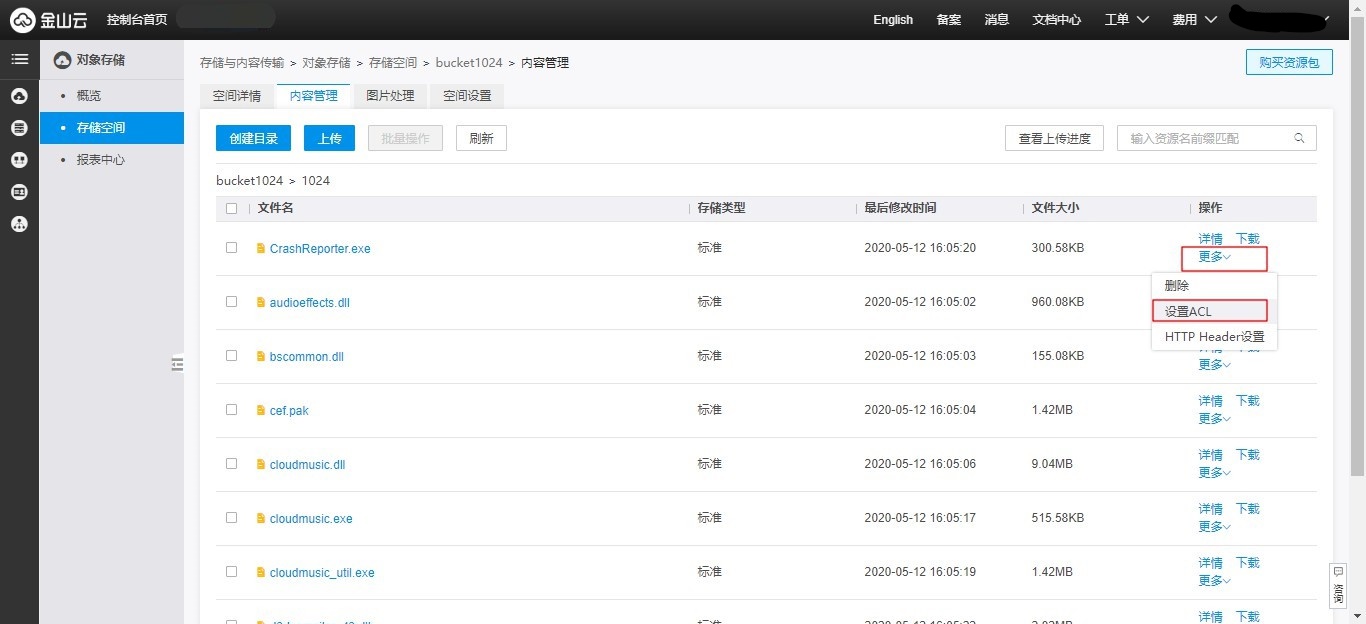Check the audioeffects.dll row checkbox
This screenshot has height=624, width=1366.
[232, 301]
